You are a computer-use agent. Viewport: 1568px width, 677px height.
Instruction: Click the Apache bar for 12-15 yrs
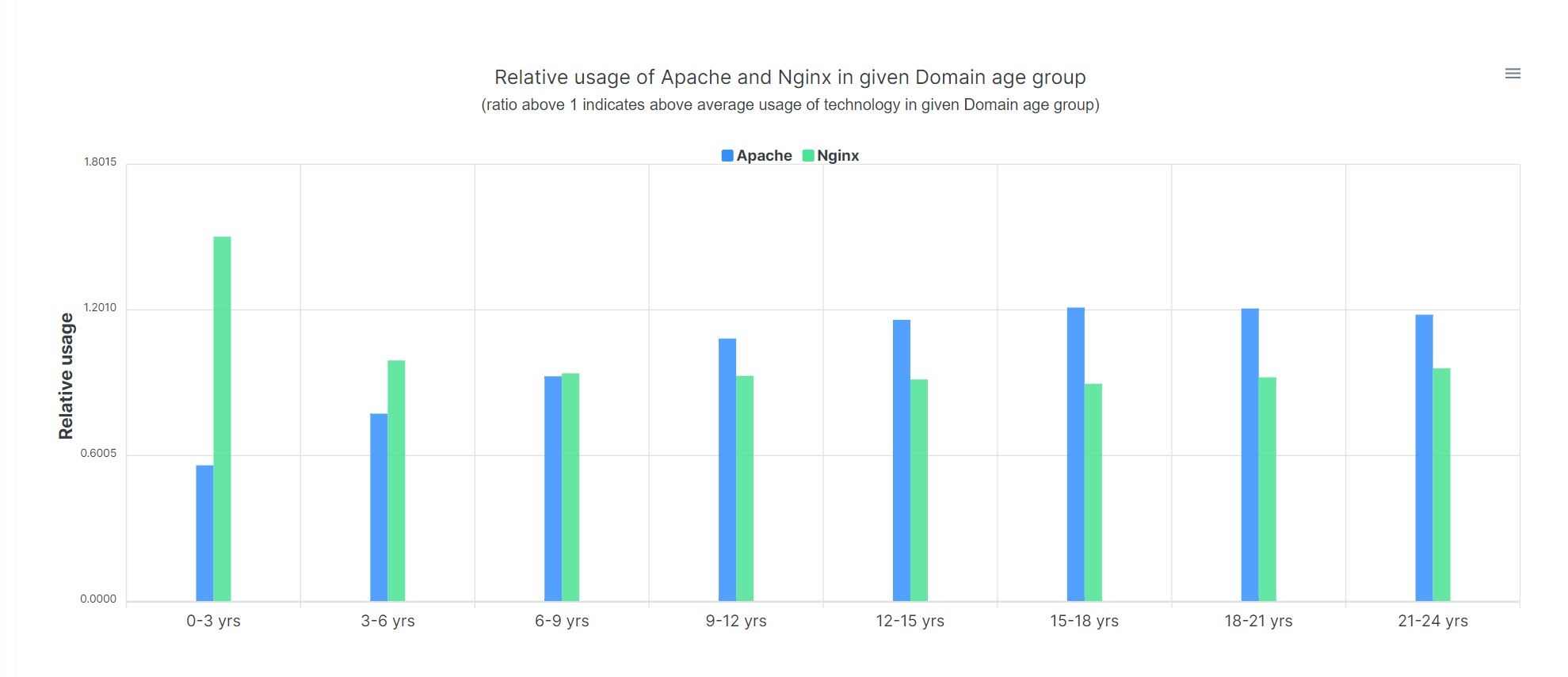[902, 460]
